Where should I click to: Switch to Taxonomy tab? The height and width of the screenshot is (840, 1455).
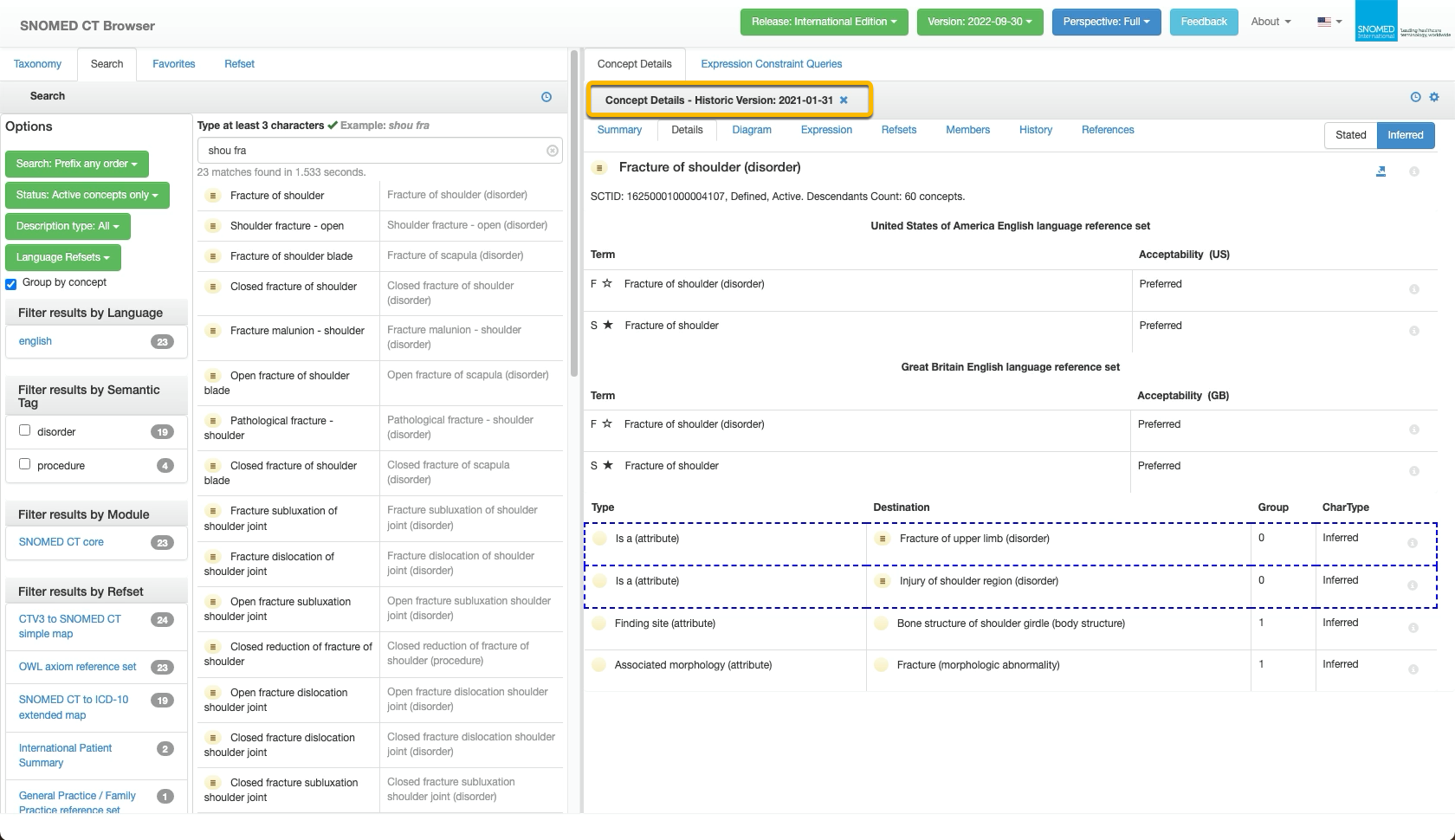coord(37,64)
